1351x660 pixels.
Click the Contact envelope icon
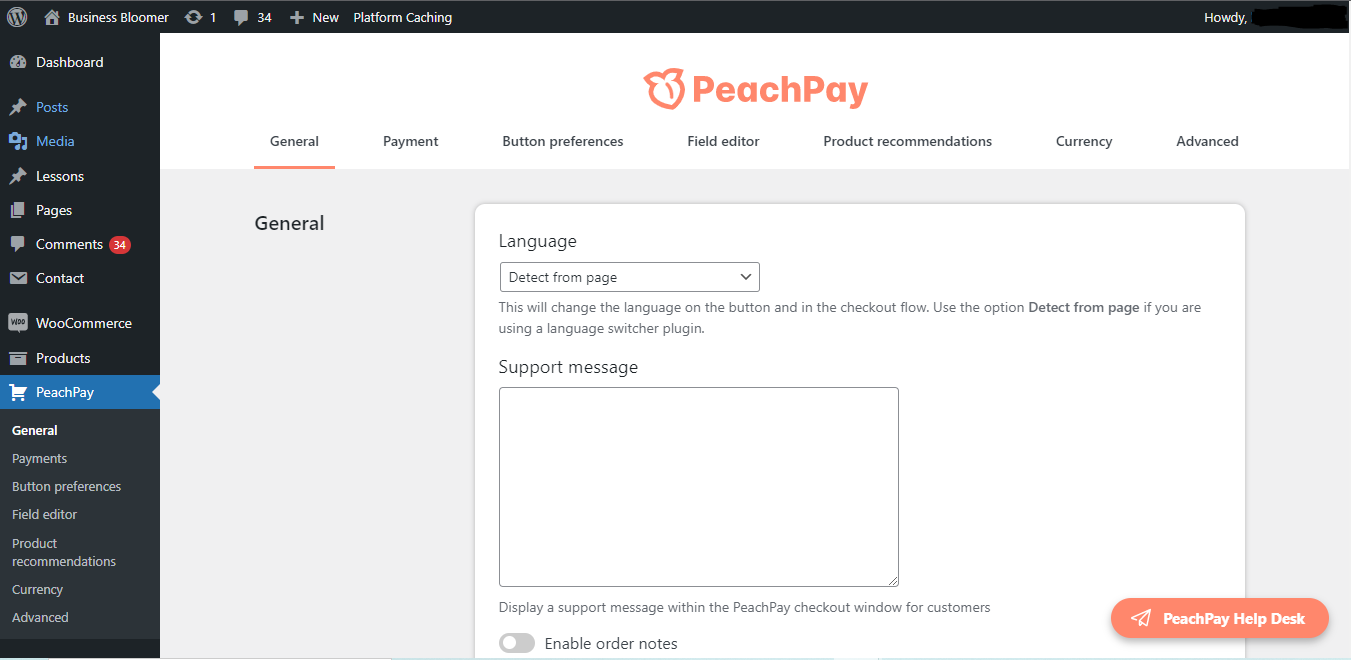click(x=18, y=278)
